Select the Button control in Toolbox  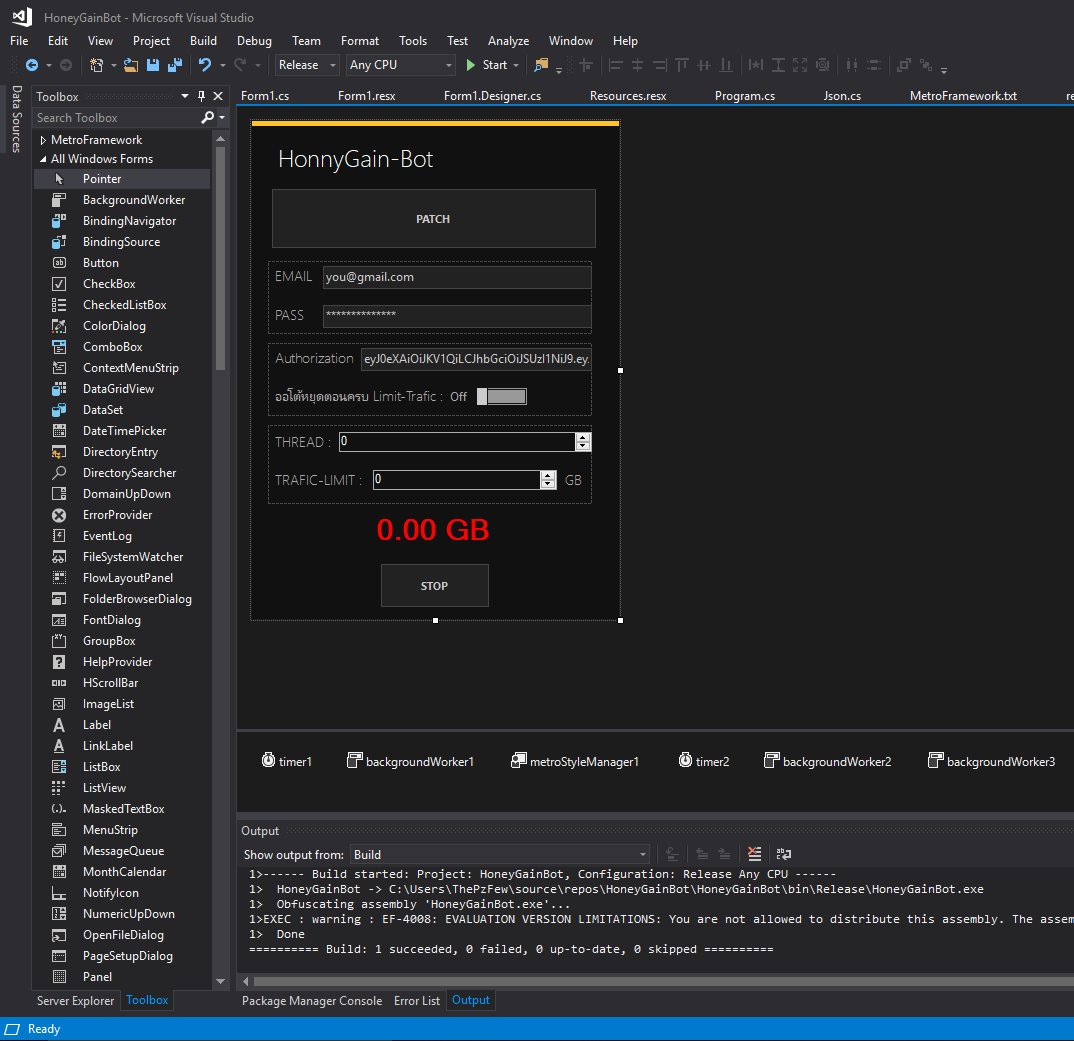[122, 263]
